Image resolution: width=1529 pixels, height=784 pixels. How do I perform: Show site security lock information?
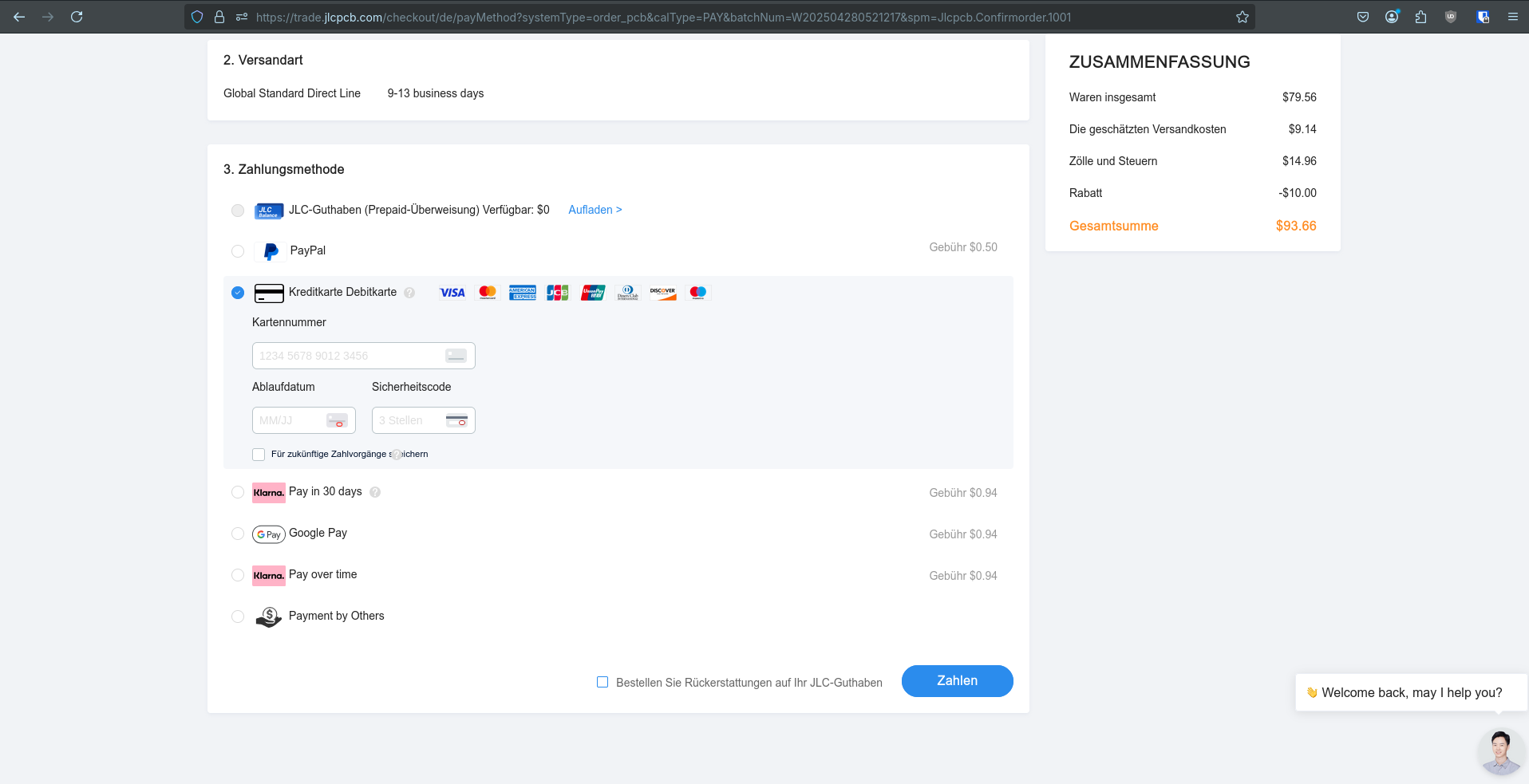pyautogui.click(x=219, y=17)
